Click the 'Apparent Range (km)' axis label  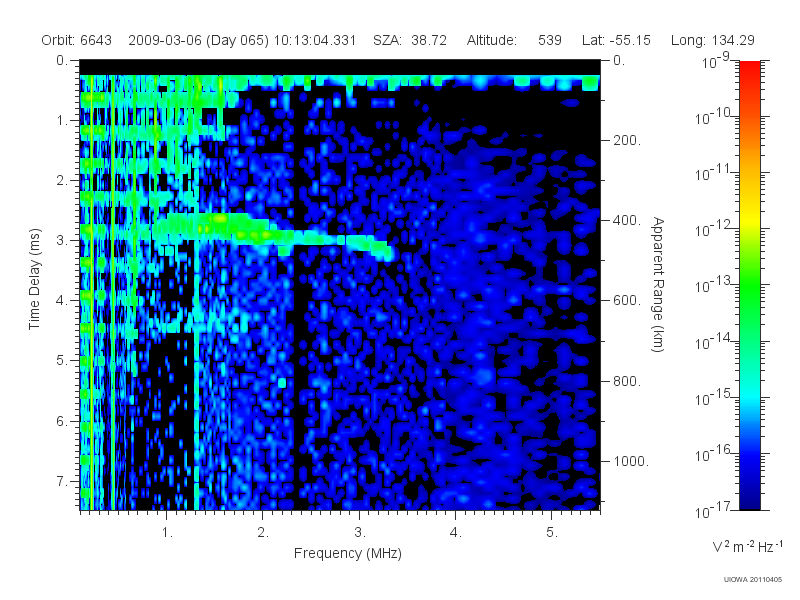point(659,284)
